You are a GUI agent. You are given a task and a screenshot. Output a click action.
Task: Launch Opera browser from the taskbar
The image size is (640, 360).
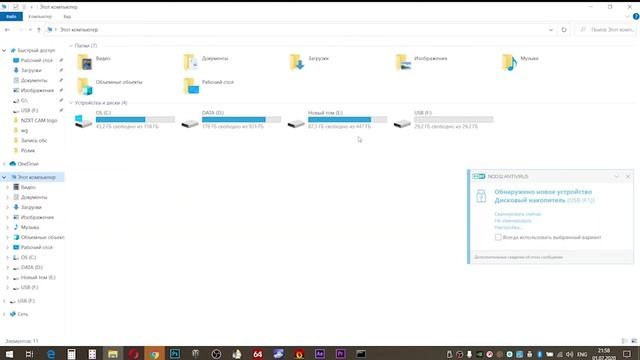pyautogui.click(x=133, y=354)
